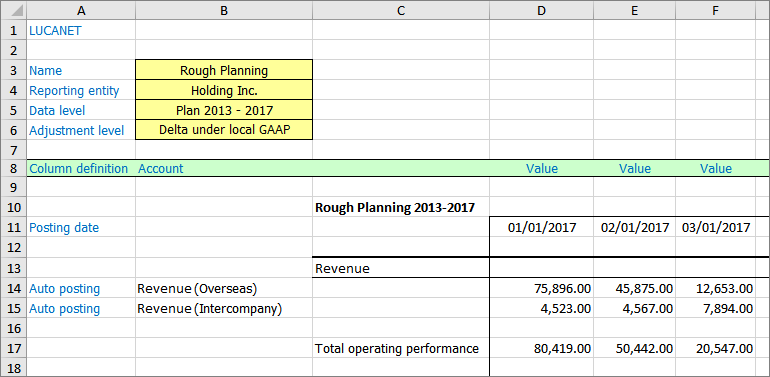Select row 14 header
Screen dimensions: 770x377
tap(13, 289)
